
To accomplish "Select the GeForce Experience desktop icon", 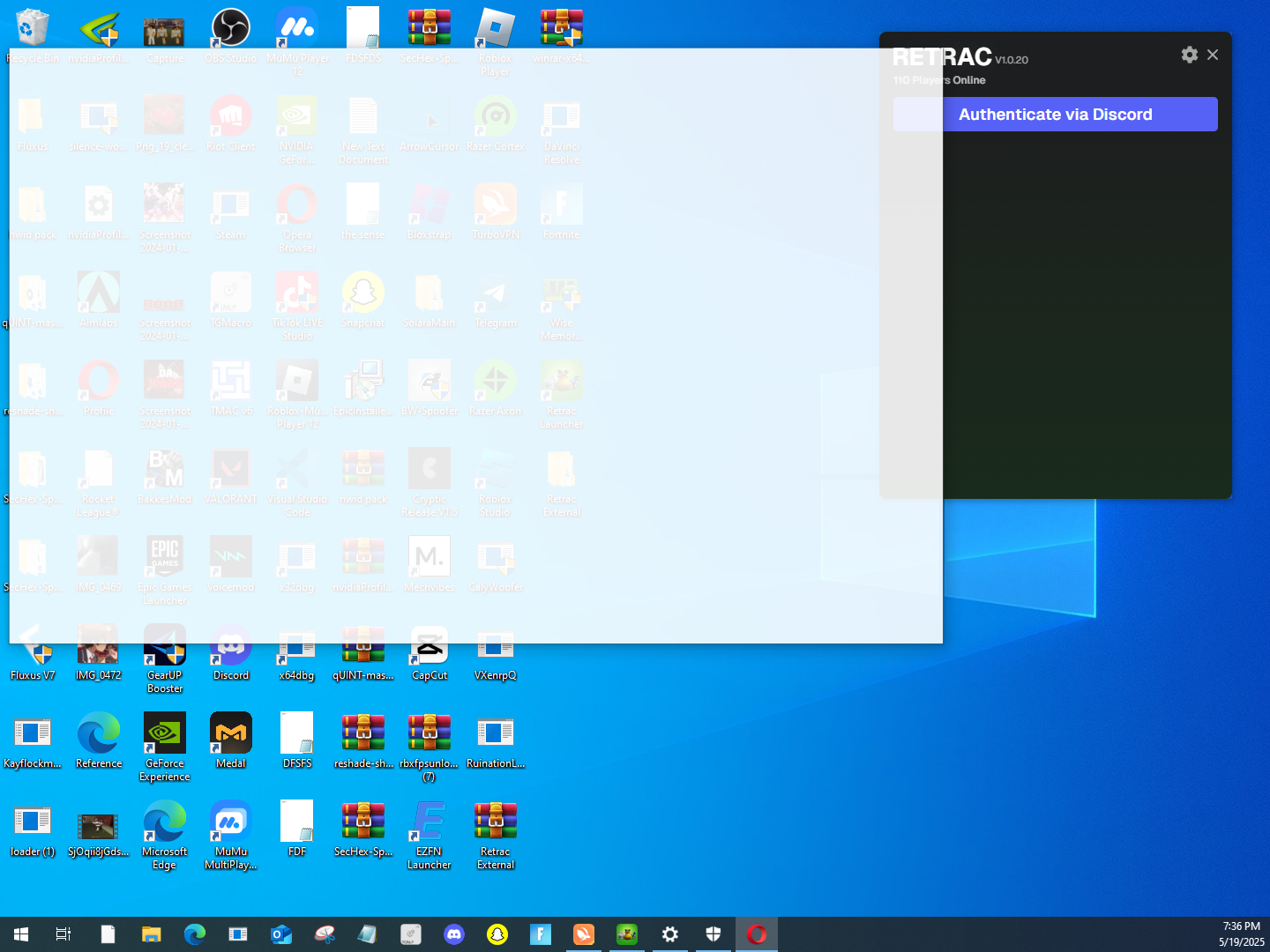I will [165, 747].
